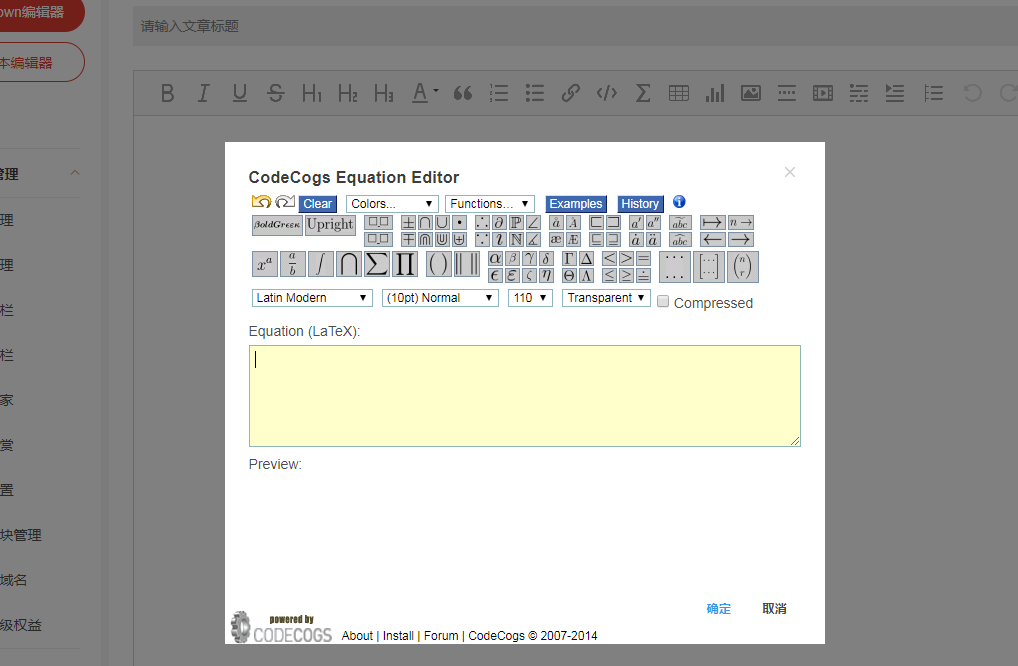
Task: Collapse the sidebar section chevron
Action: pyautogui.click(x=75, y=173)
